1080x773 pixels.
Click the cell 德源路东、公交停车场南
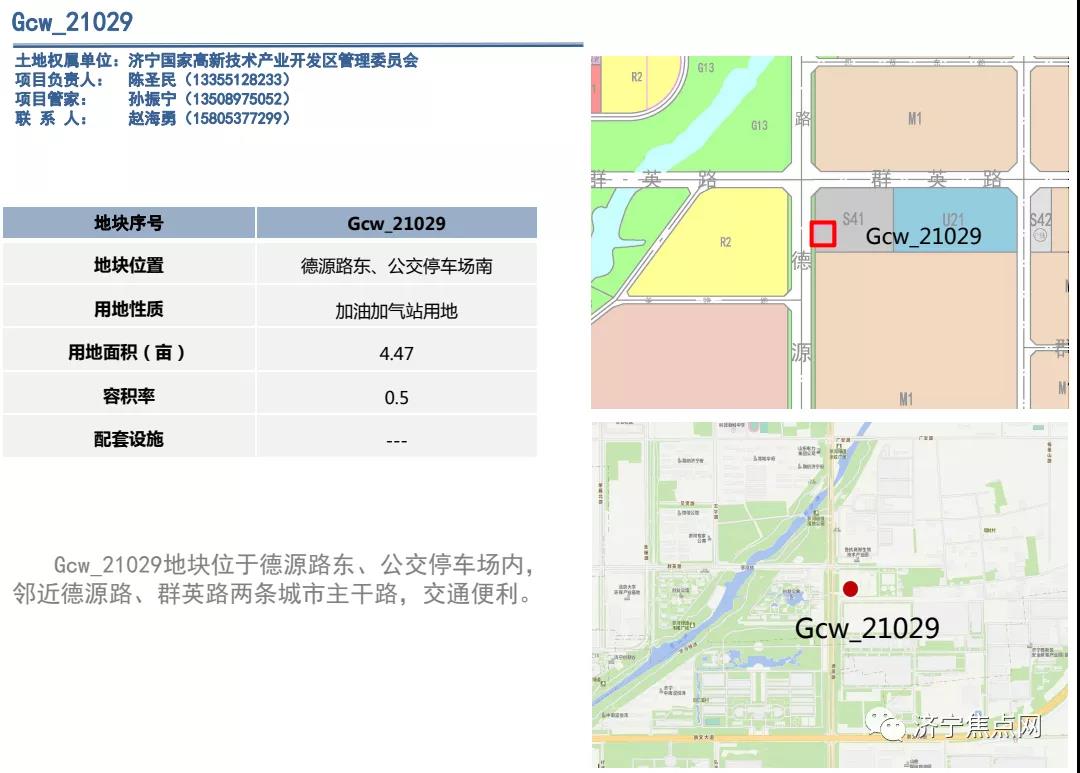[396, 266]
